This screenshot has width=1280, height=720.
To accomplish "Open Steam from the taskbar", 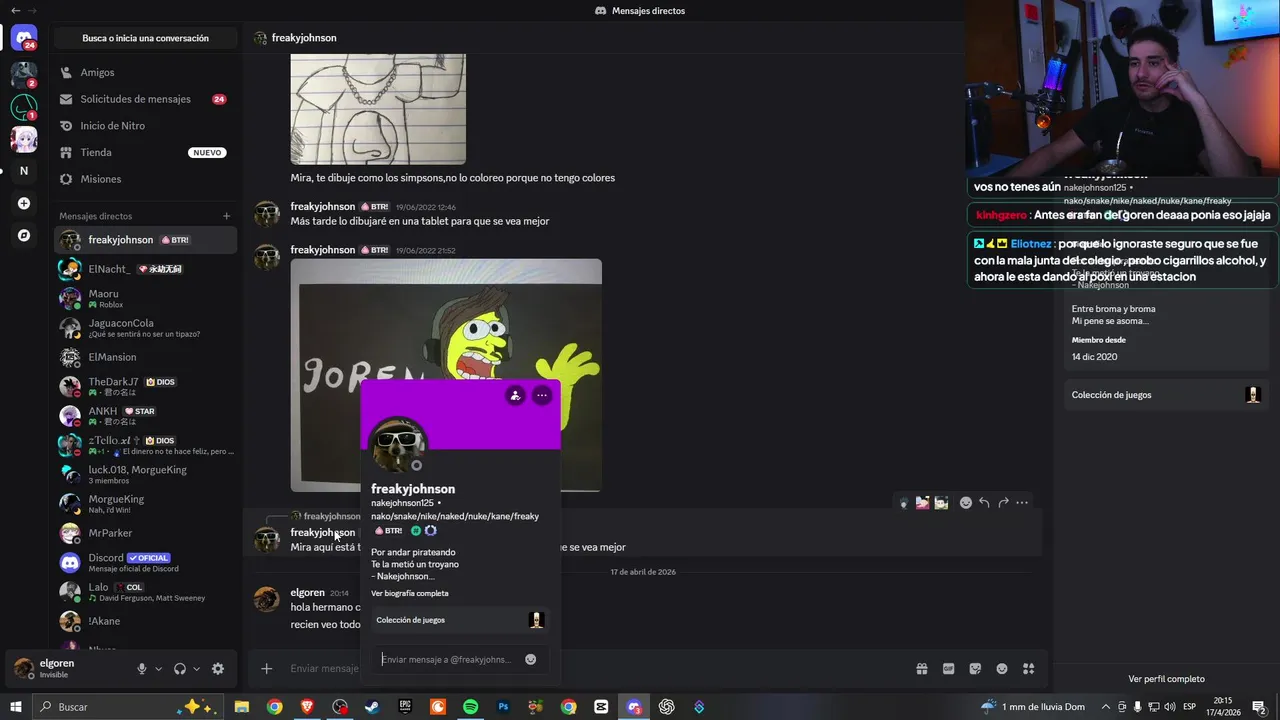I will [x=372, y=707].
